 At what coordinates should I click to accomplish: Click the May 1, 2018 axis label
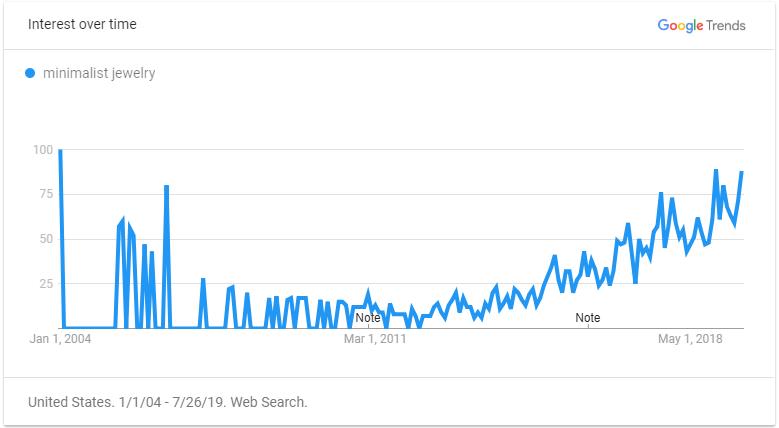pyautogui.click(x=690, y=339)
